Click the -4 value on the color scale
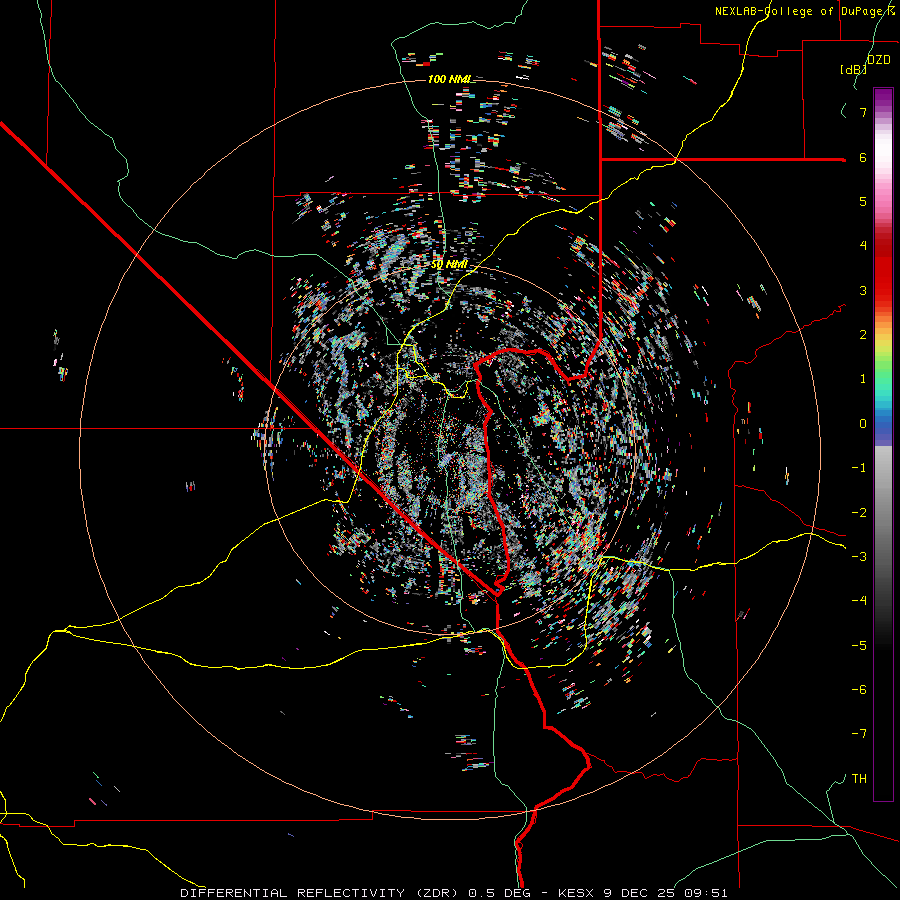The height and width of the screenshot is (900, 900). 859,601
